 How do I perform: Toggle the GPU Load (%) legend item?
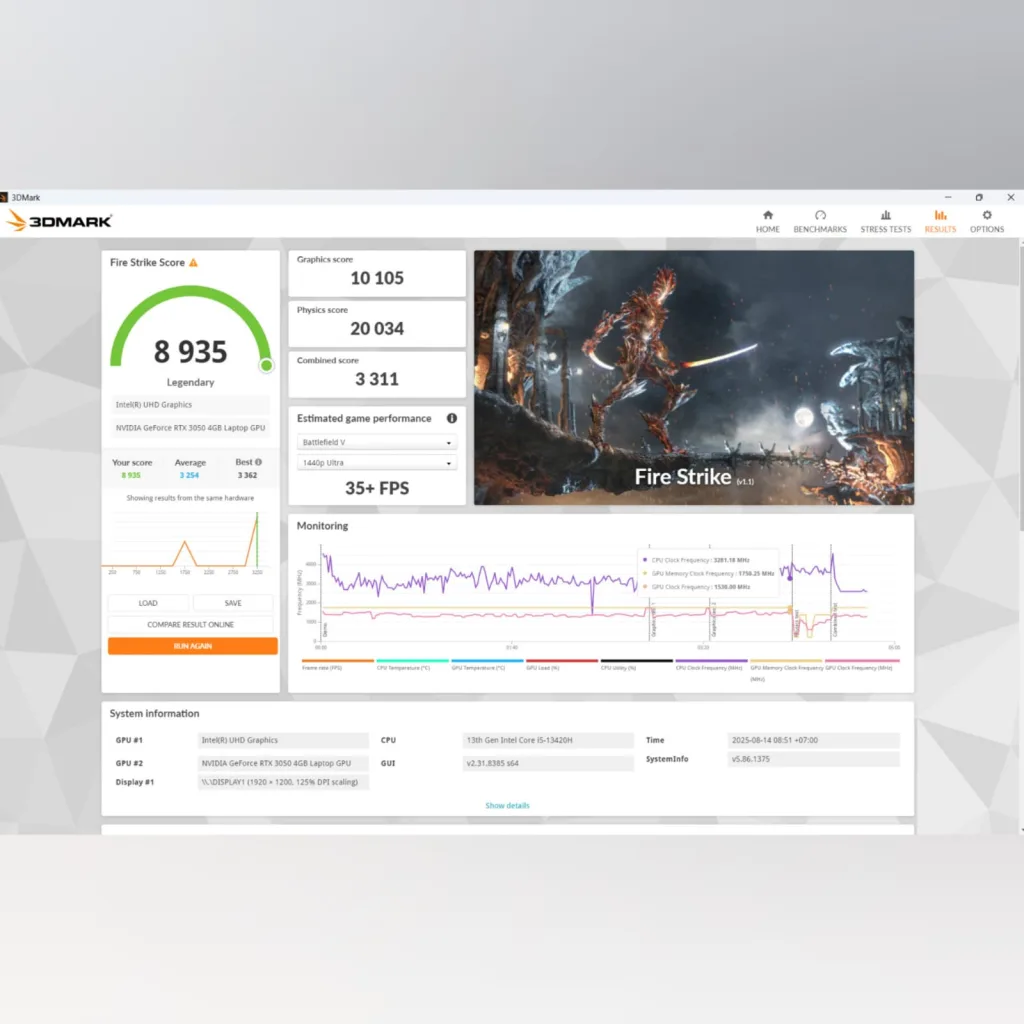tap(562, 664)
